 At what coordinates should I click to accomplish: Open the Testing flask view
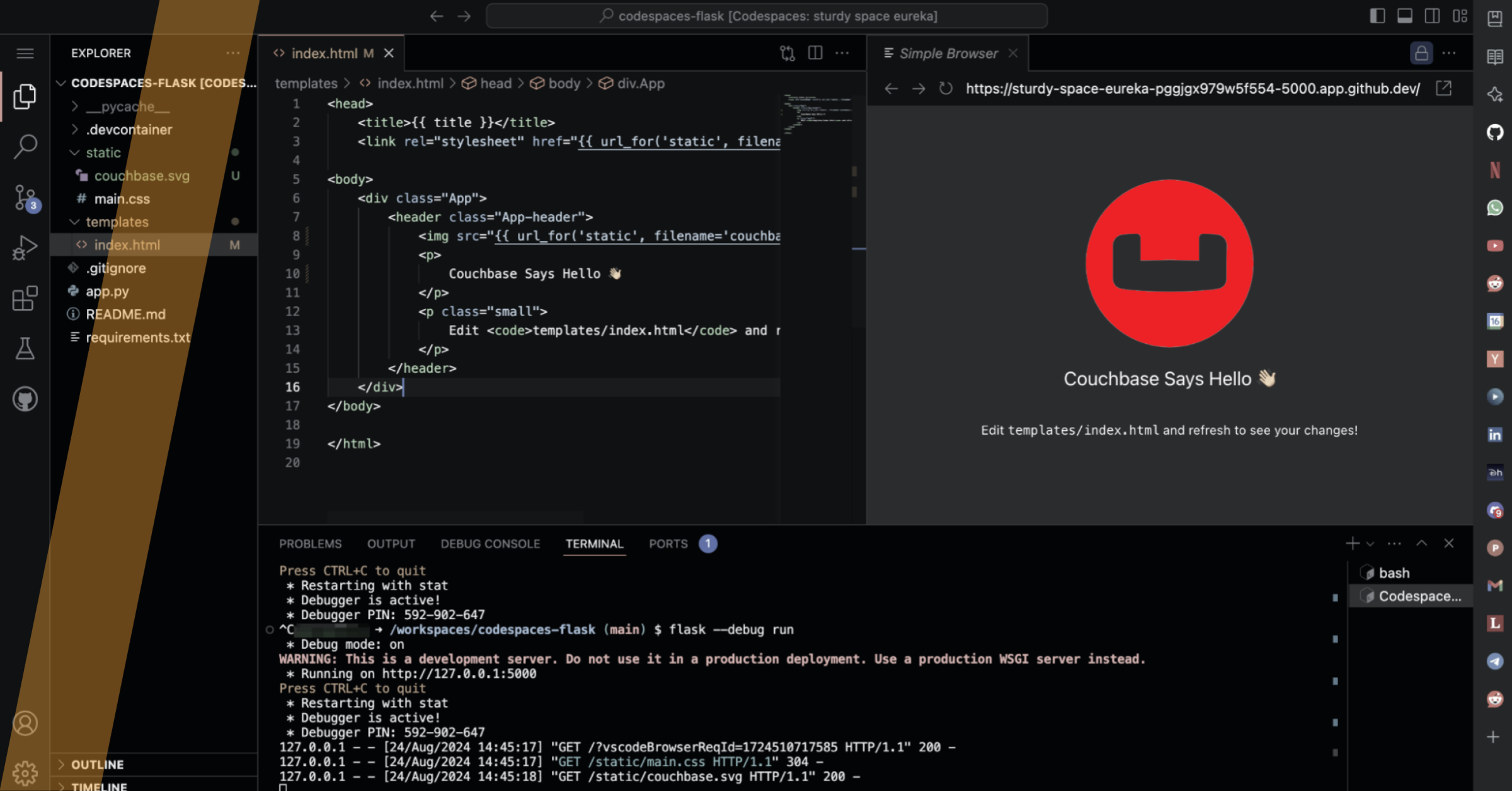pyautogui.click(x=25, y=348)
